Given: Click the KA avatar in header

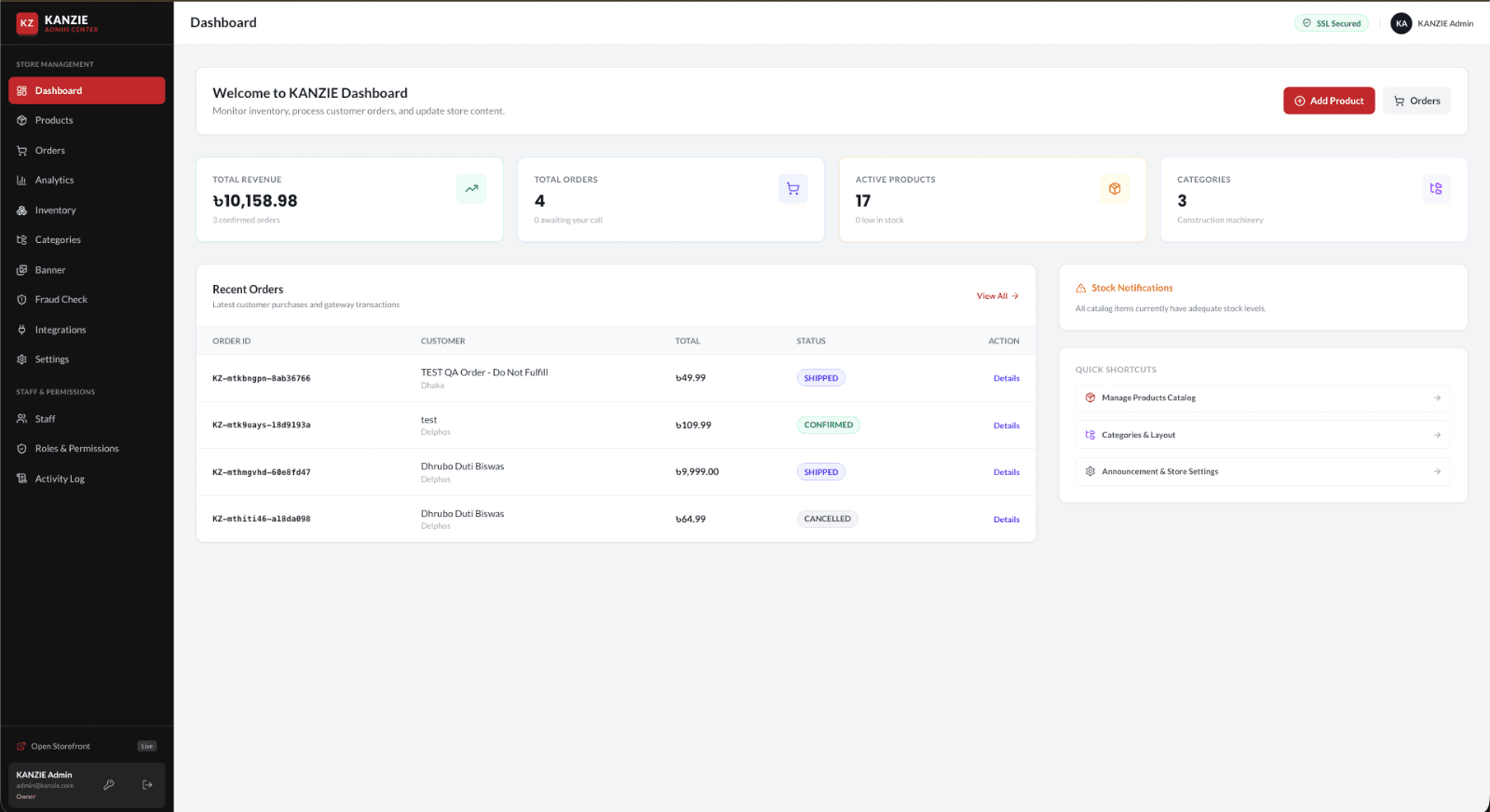Looking at the screenshot, I should pos(1402,23).
